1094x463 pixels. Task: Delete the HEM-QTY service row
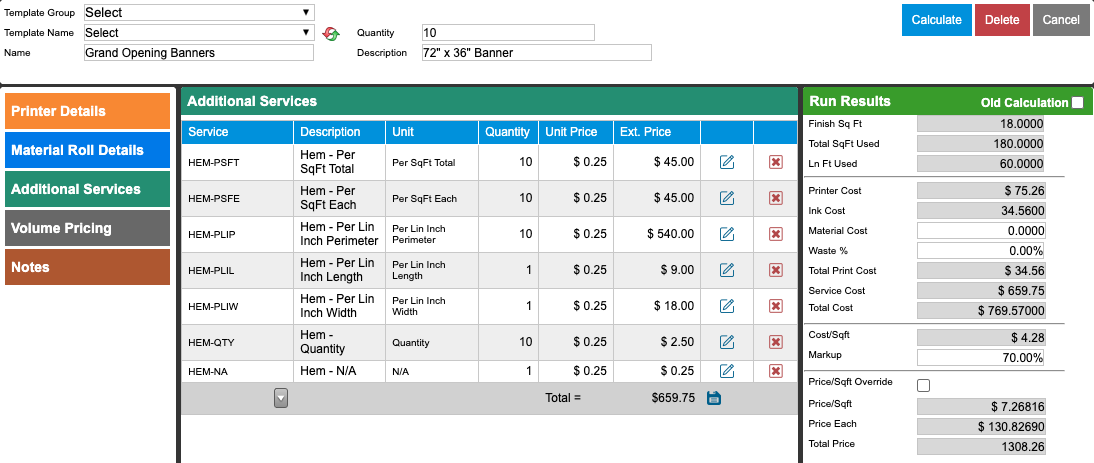775,342
